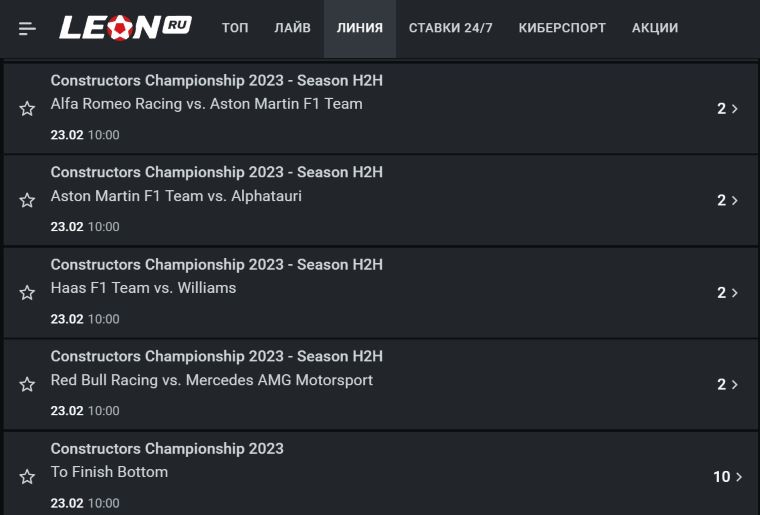Switch to the ТОП tab
The image size is (760, 515).
coord(235,28)
